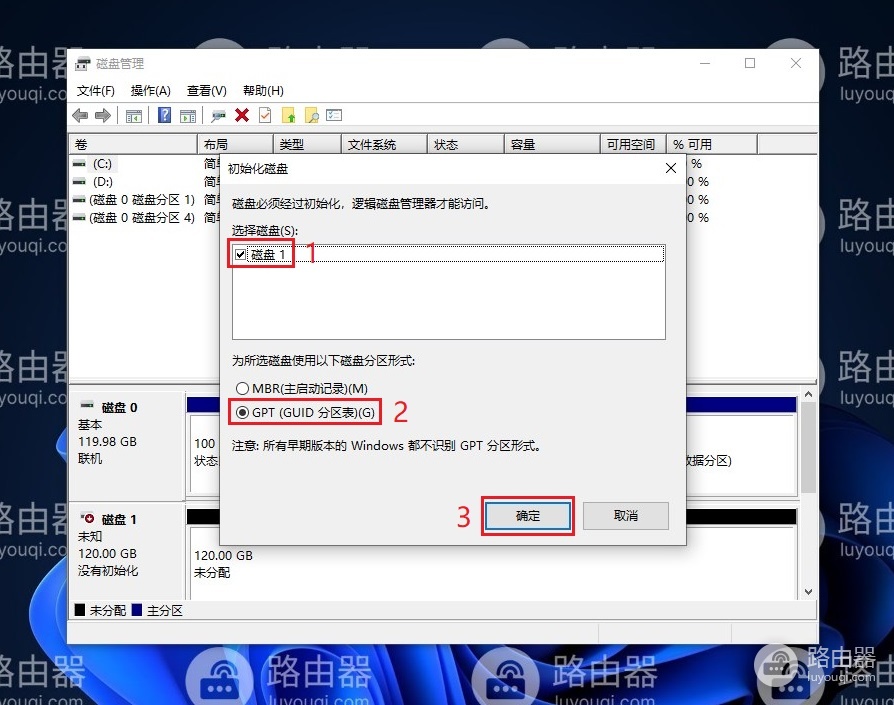This screenshot has width=894, height=705.
Task: Sort by the 文件系统 column header
Action: 384,144
